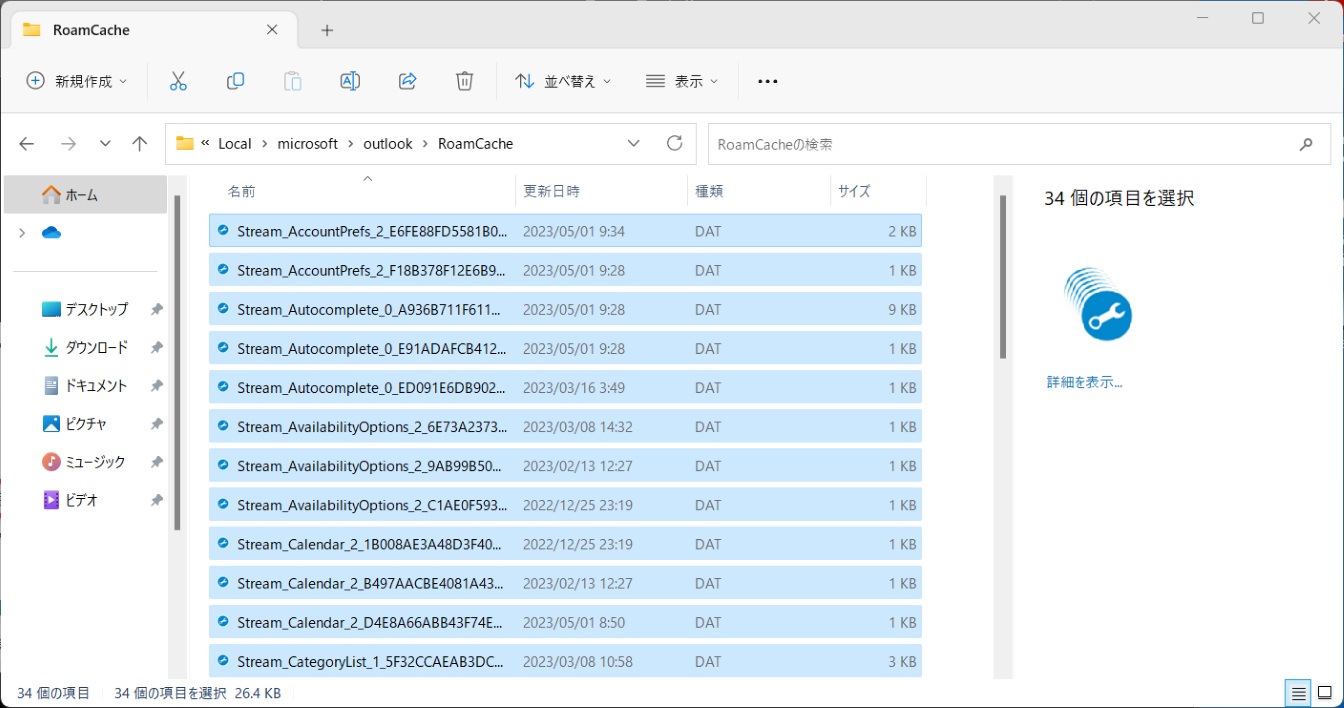
Task: Click the Share icon in toolbar
Action: tap(407, 81)
